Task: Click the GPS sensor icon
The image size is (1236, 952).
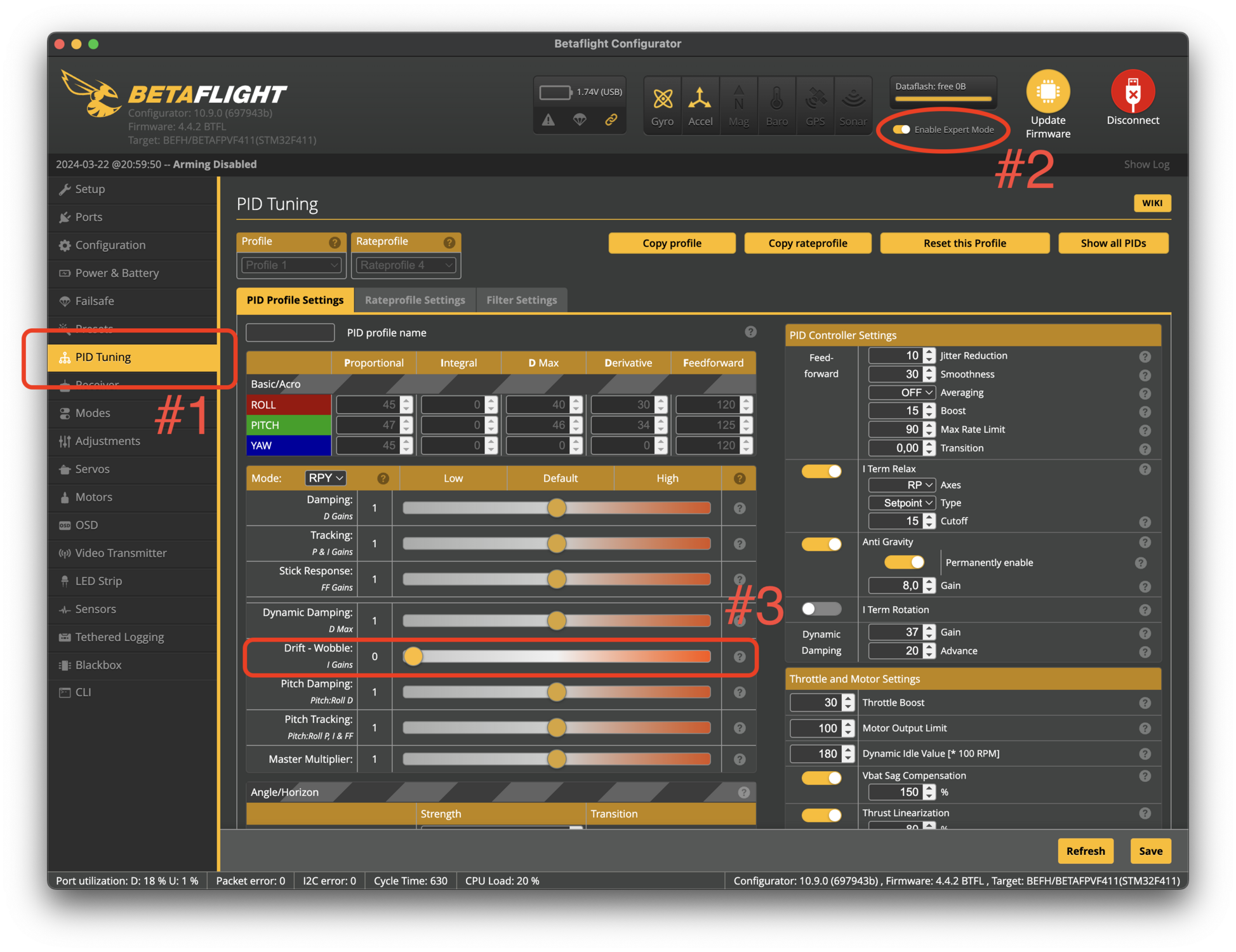Action: [x=814, y=106]
